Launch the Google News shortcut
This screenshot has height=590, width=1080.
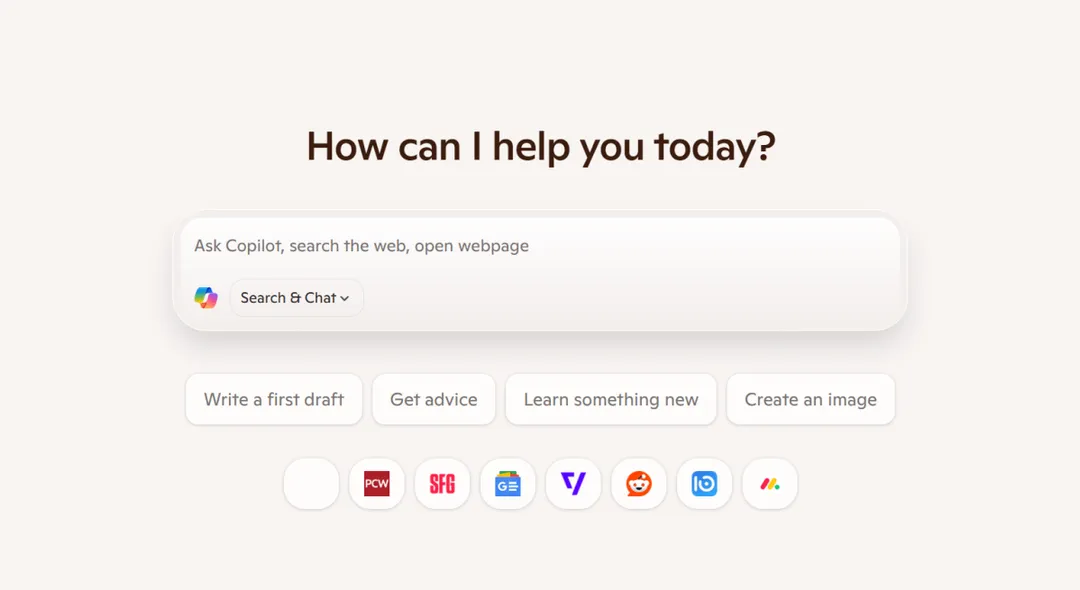tap(508, 484)
